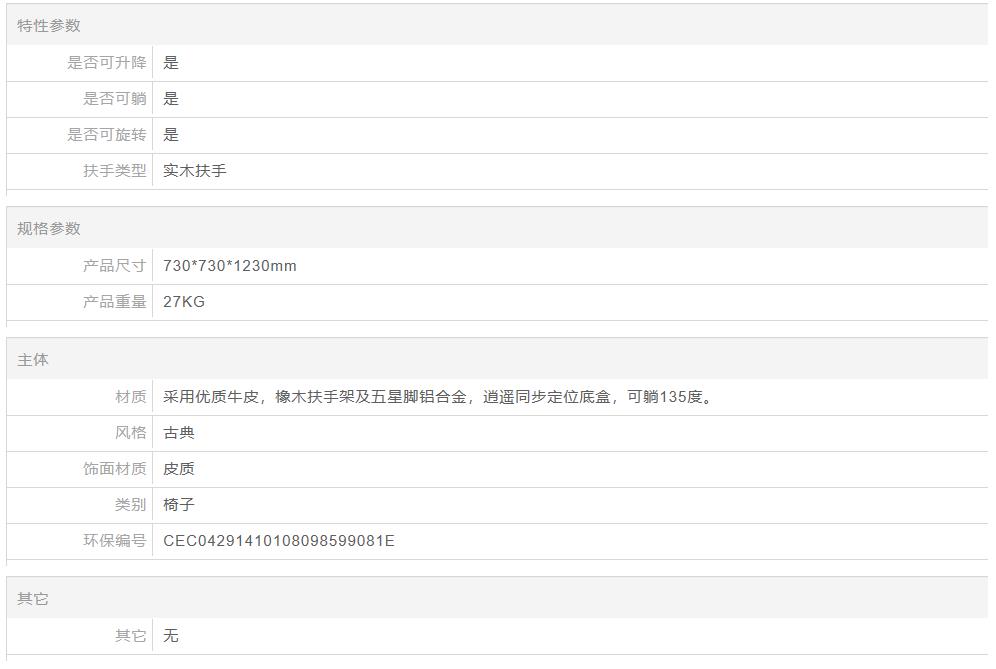Click the 扶手类型 label
This screenshot has height=669, width=996.
[x=114, y=171]
